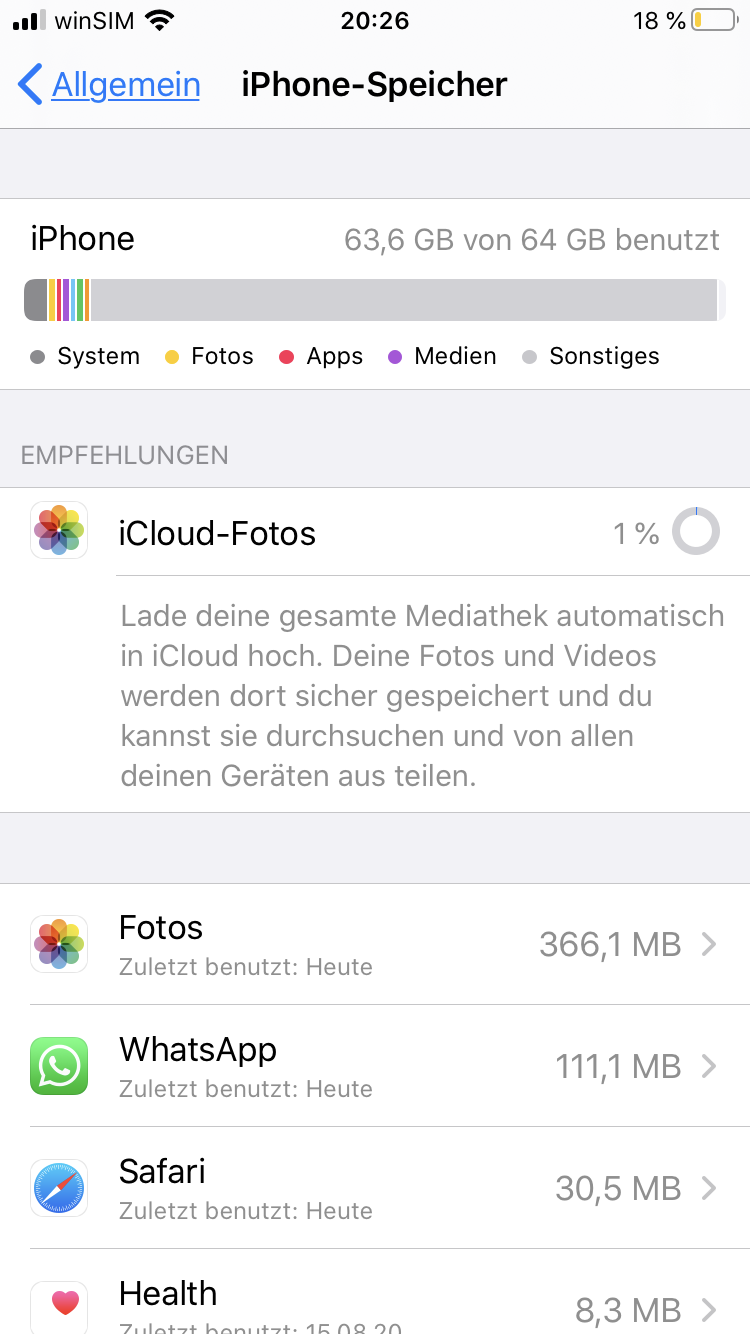
Task: Tap the yellow Fotos legend dot
Action: (x=172, y=357)
